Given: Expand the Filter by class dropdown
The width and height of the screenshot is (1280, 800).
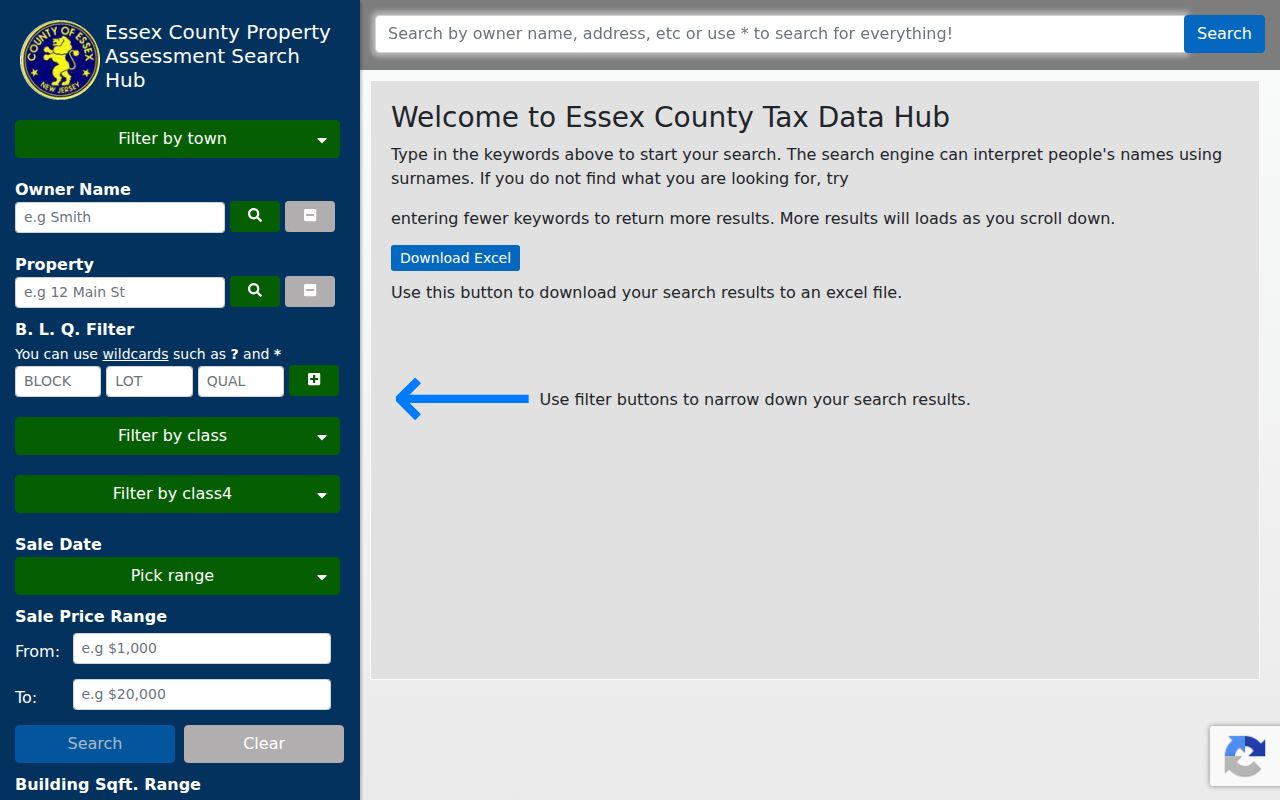Looking at the screenshot, I should coord(177,436).
